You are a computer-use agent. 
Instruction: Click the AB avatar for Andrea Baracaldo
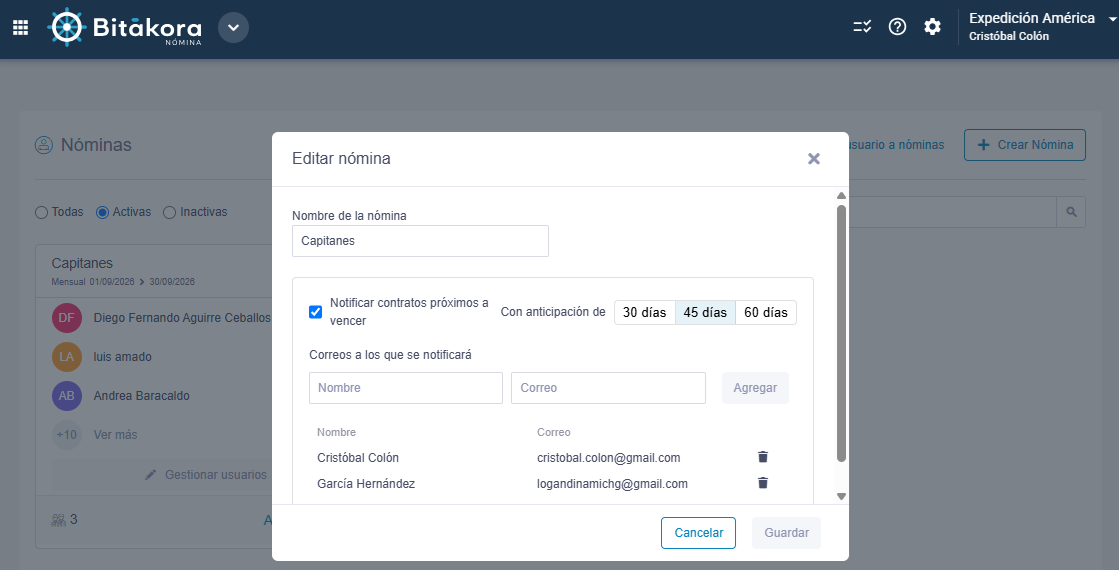[66, 396]
